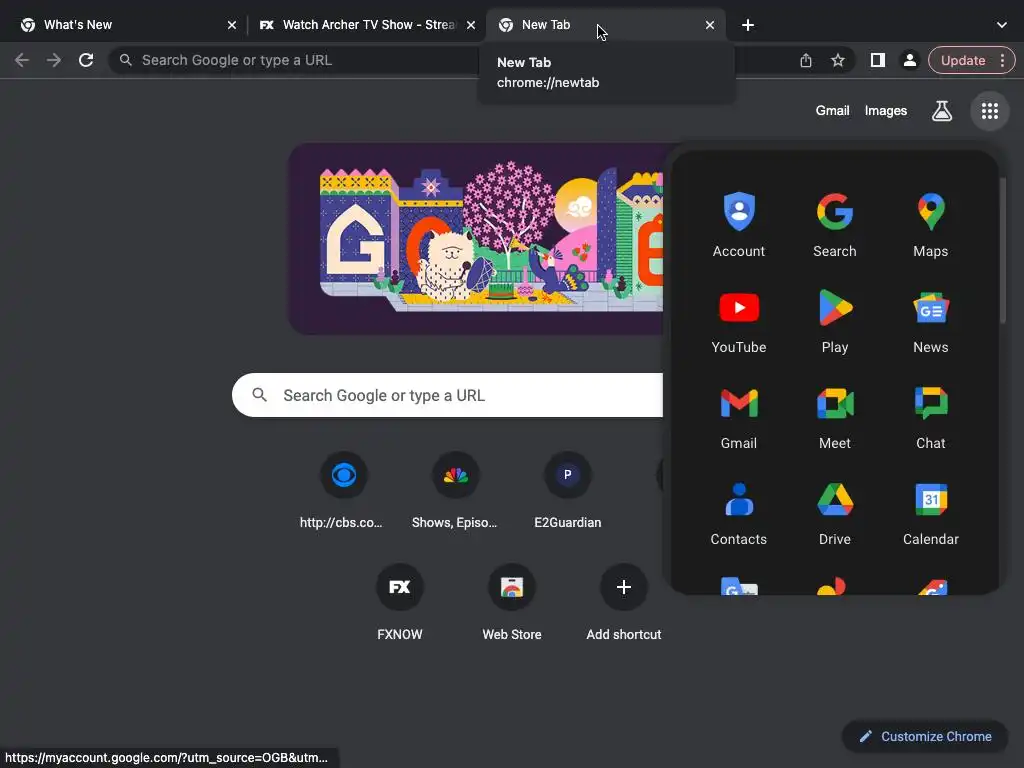Share this page icon in address bar
The height and width of the screenshot is (768, 1024).
(x=806, y=60)
